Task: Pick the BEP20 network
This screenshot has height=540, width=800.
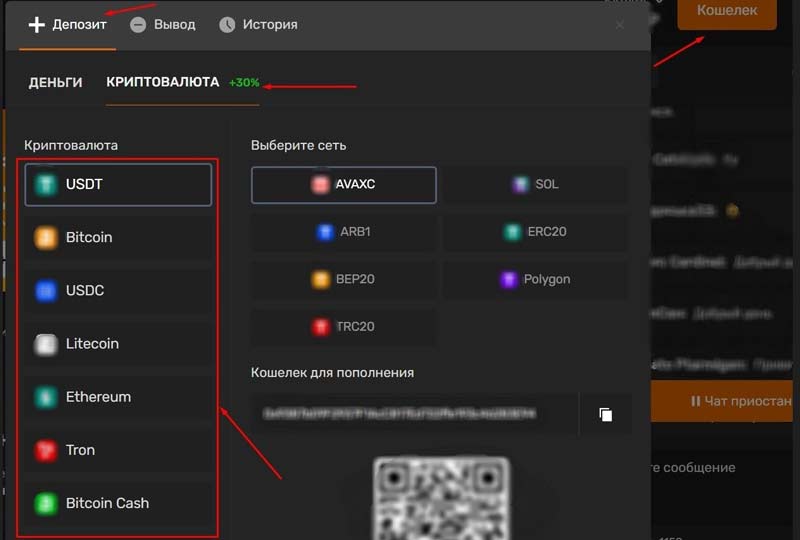Action: point(343,279)
